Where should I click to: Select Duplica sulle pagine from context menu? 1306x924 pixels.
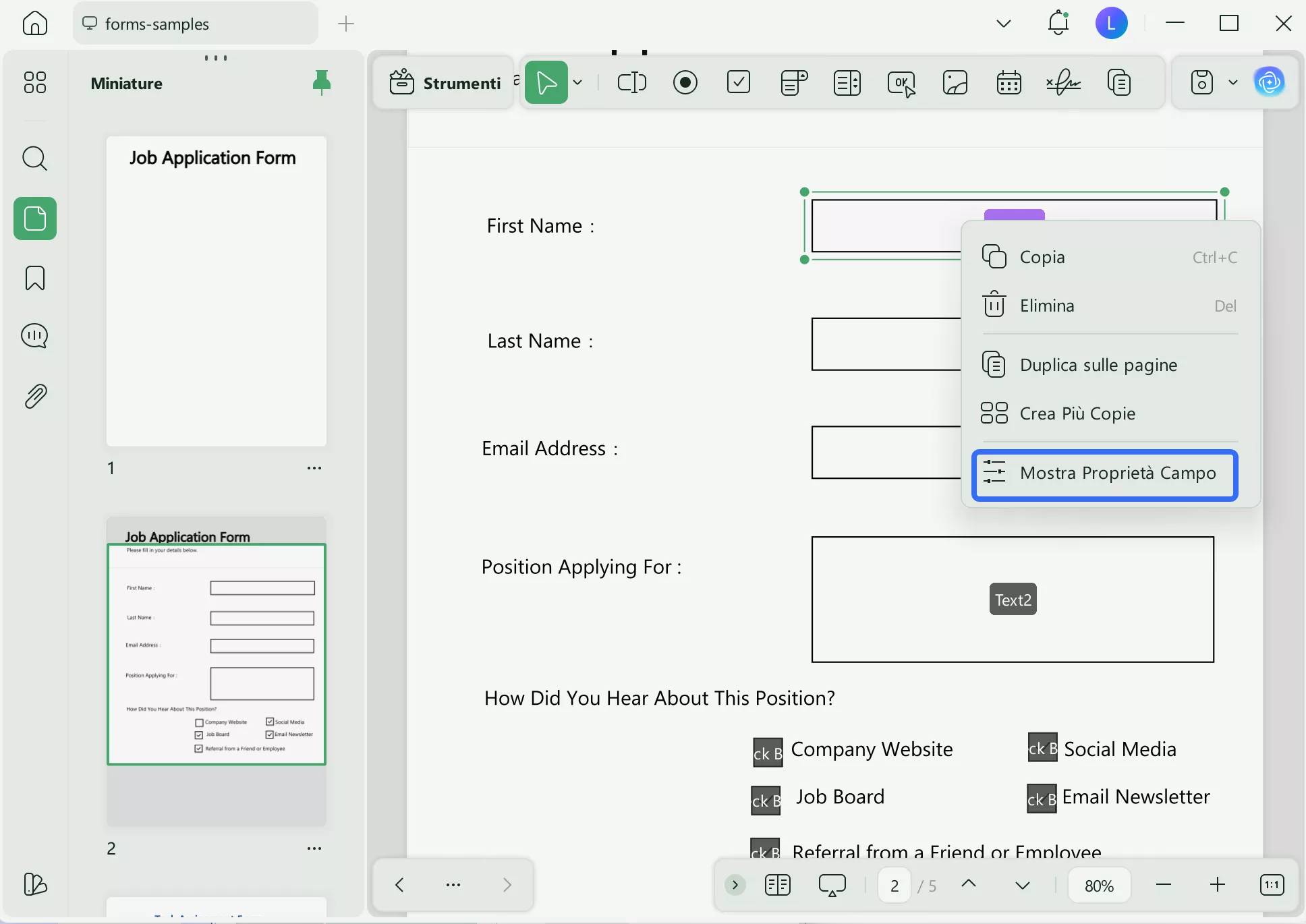point(1098,366)
